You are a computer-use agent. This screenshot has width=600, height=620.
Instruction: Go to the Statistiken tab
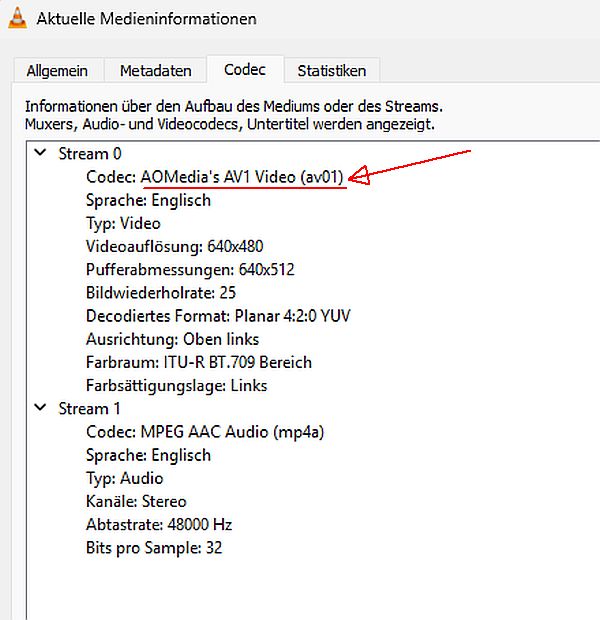coord(332,71)
